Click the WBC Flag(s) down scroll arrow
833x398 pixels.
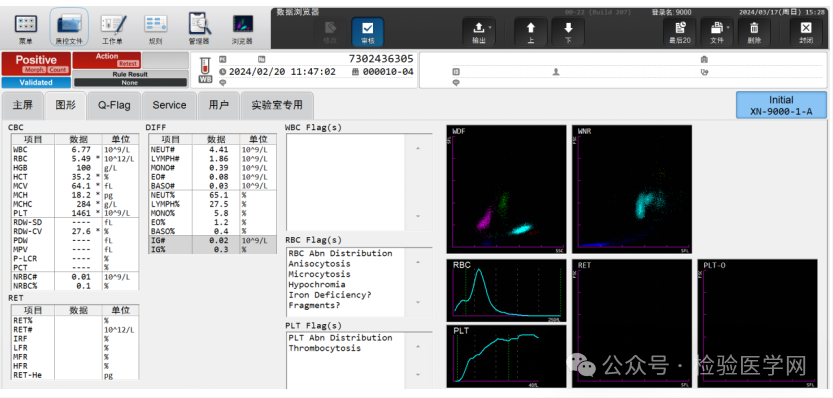[x=418, y=216]
